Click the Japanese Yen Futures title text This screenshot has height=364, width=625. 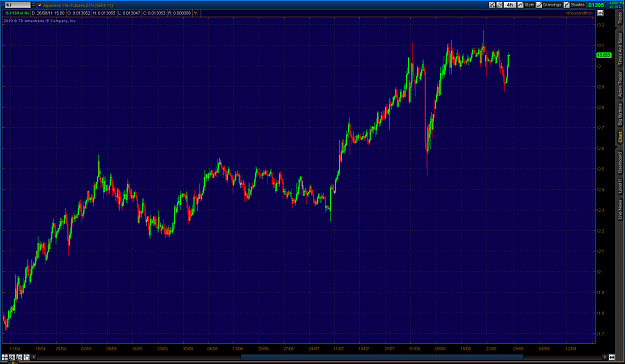coord(78,5)
